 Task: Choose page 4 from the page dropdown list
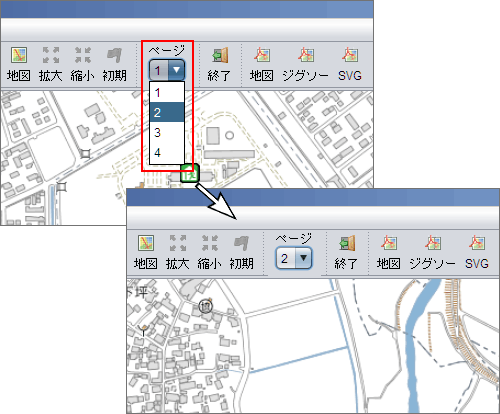click(x=167, y=153)
